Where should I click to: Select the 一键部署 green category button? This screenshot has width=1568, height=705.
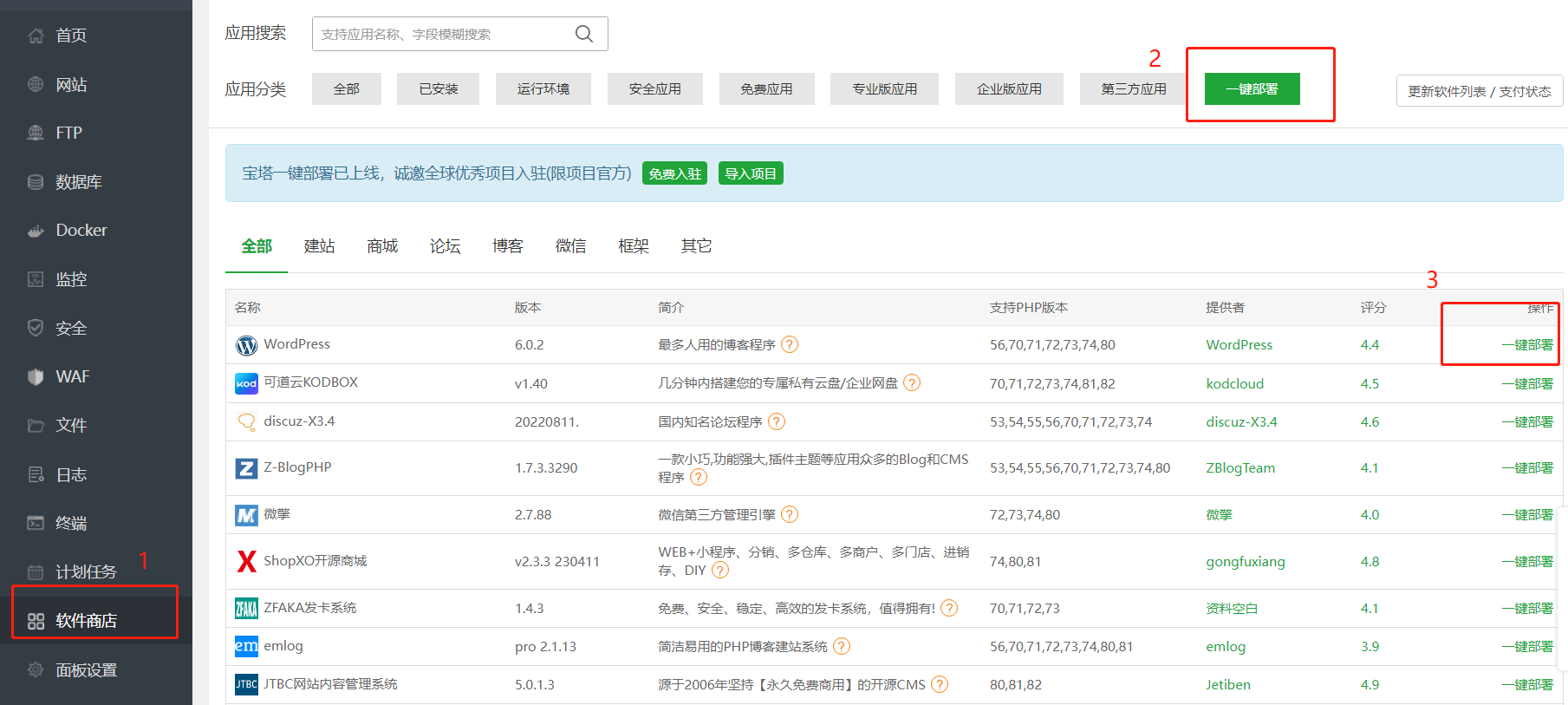click(x=1252, y=89)
